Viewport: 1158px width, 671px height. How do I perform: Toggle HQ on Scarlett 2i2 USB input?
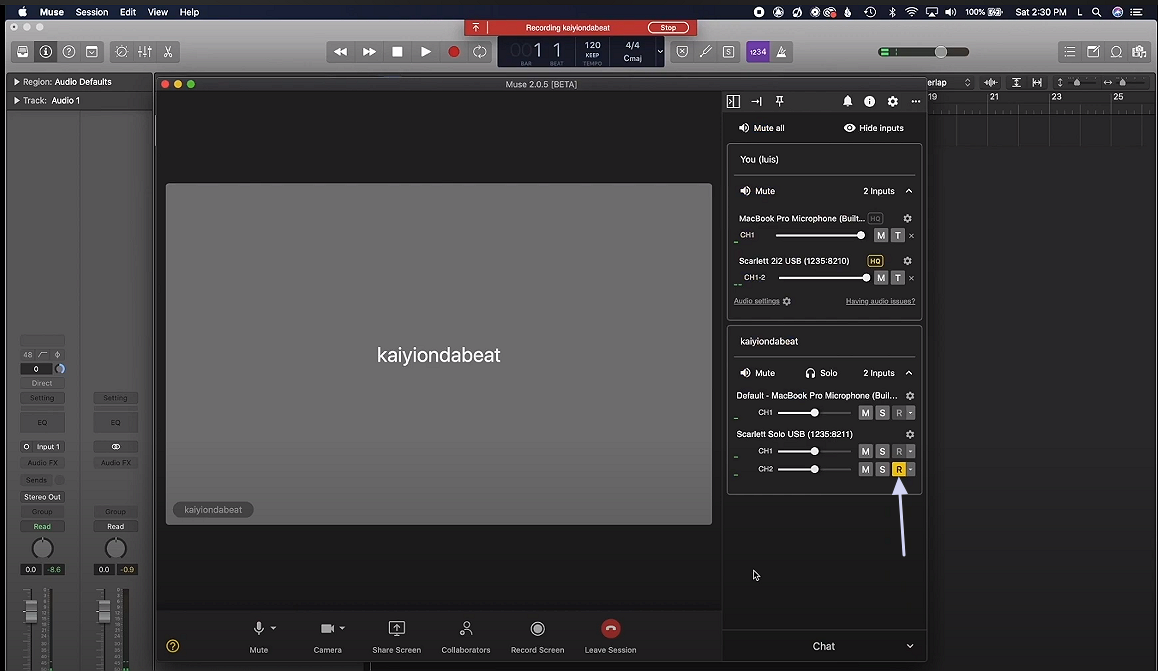point(875,261)
